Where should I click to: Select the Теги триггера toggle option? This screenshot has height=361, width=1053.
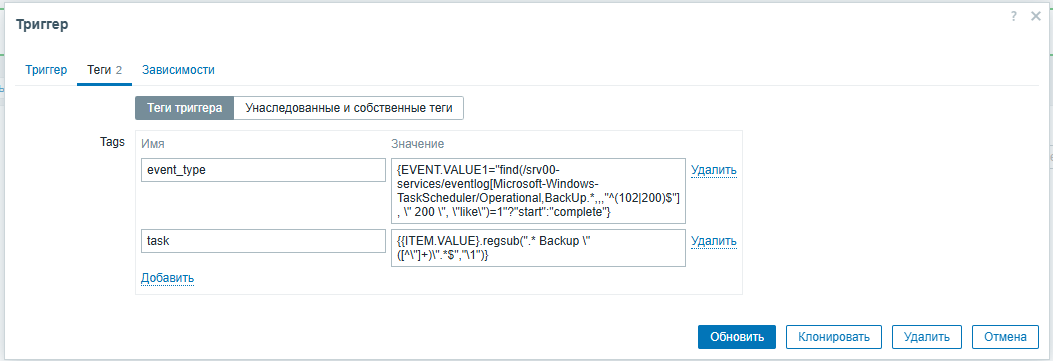[x=185, y=107]
